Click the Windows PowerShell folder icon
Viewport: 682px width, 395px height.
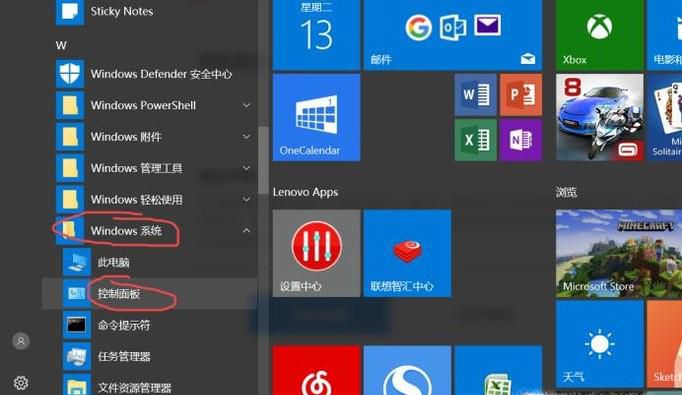click(x=70, y=105)
